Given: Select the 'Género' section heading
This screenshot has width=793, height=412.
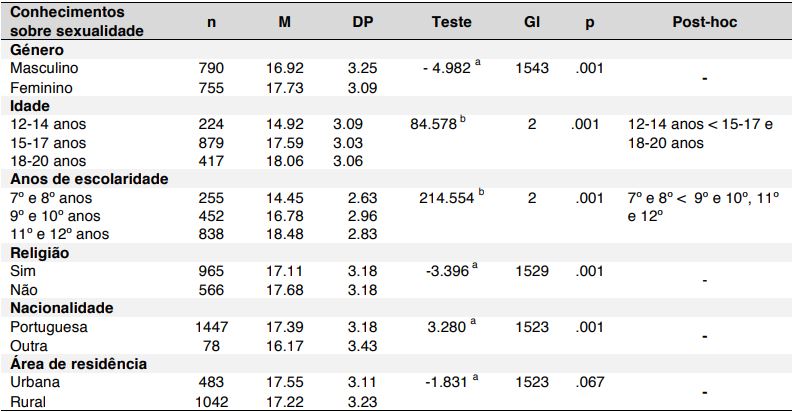Looking at the screenshot, I should [37, 49].
